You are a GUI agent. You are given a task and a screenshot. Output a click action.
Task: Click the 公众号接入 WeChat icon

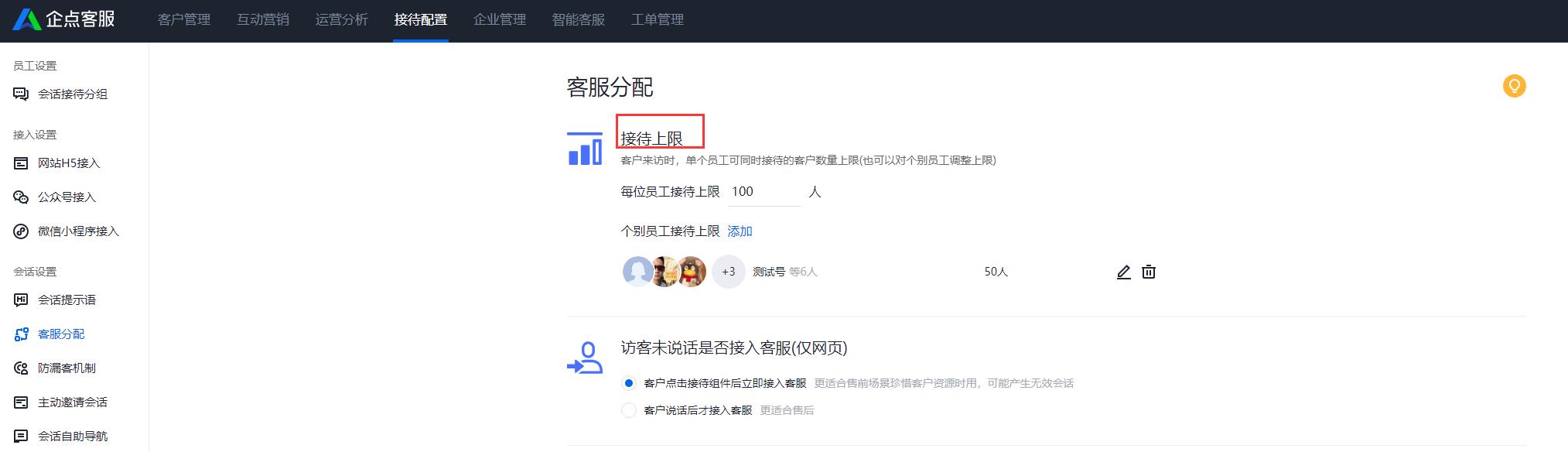click(x=21, y=197)
